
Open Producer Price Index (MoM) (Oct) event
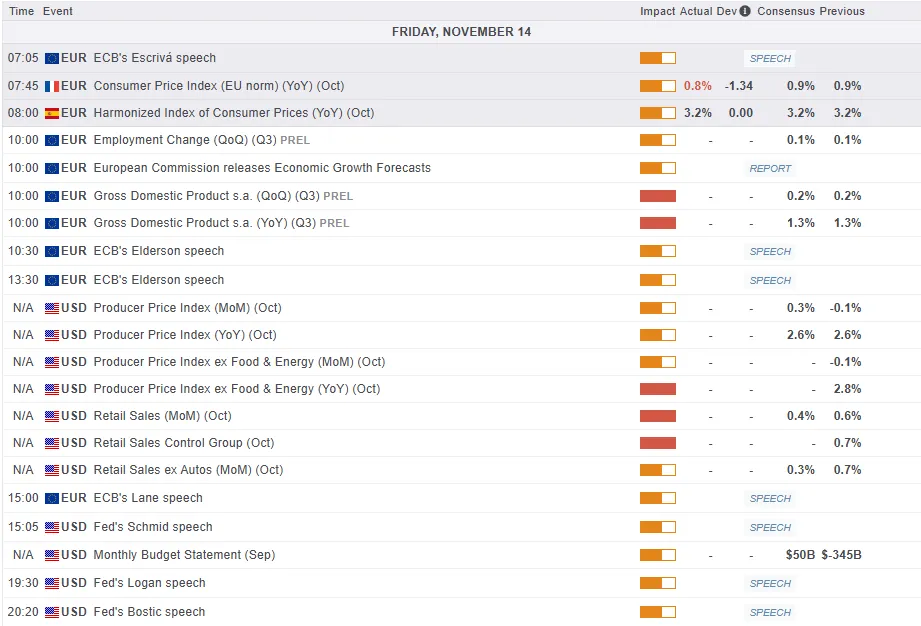pyautogui.click(x=187, y=308)
